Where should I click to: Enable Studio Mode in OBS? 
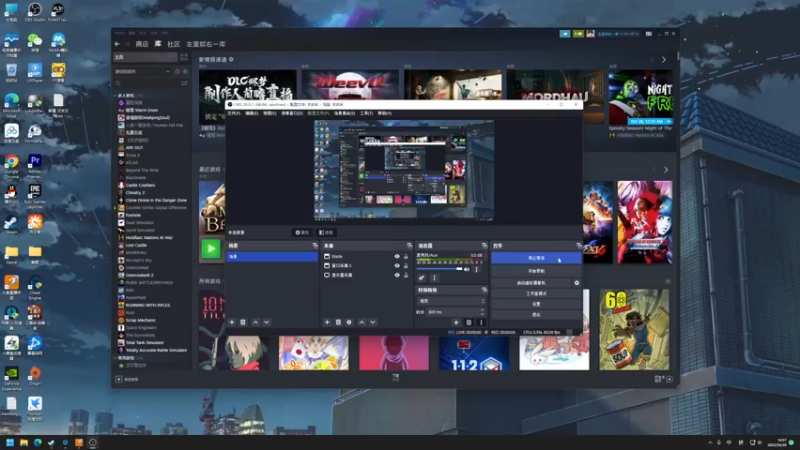536,293
